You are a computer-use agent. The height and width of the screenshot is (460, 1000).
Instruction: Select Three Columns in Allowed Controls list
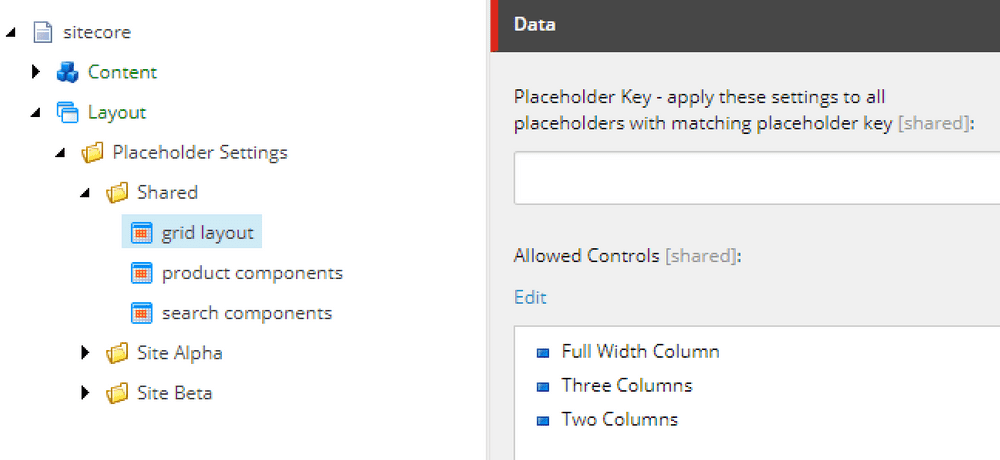(x=626, y=385)
